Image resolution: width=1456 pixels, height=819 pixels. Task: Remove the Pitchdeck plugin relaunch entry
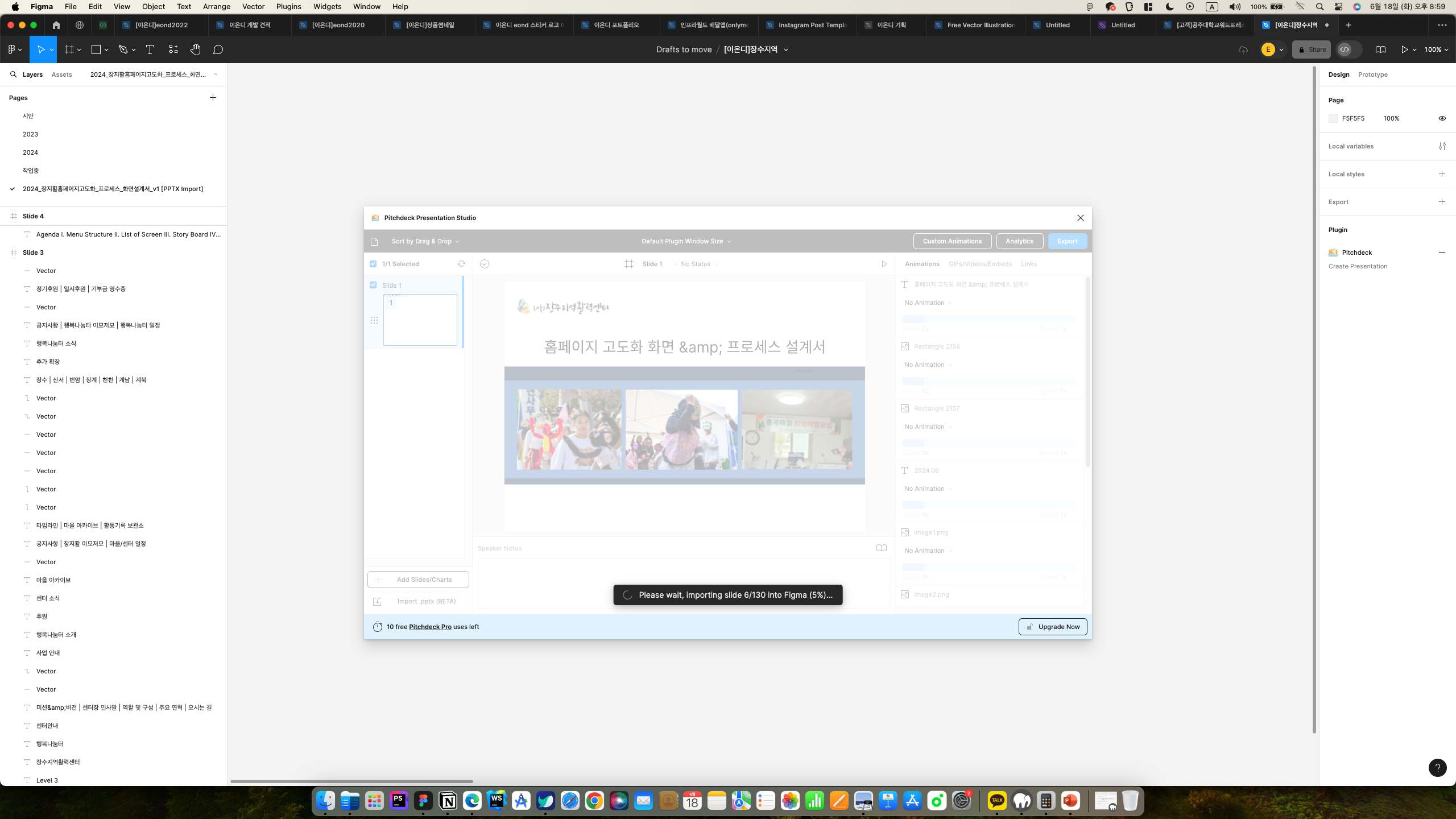[1442, 253]
